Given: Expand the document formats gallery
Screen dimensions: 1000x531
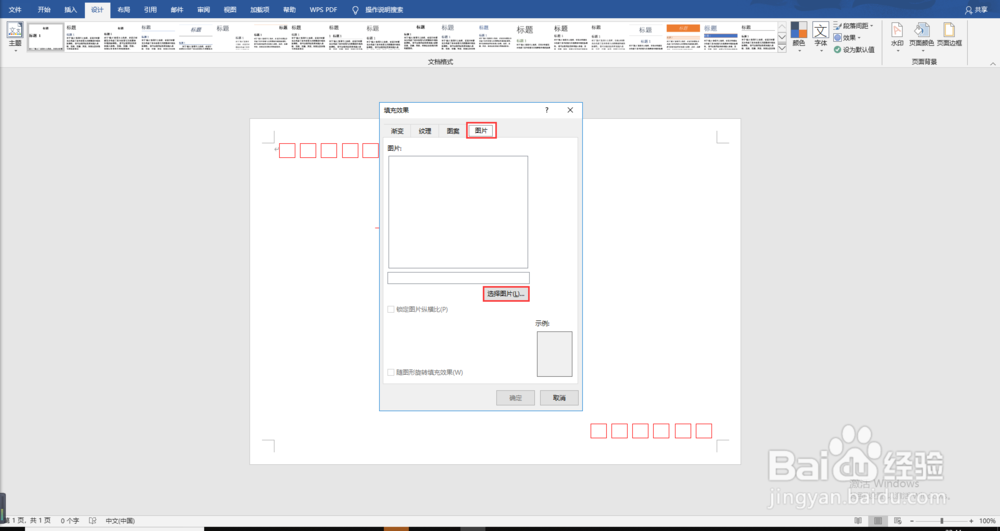Looking at the screenshot, I should click(783, 48).
